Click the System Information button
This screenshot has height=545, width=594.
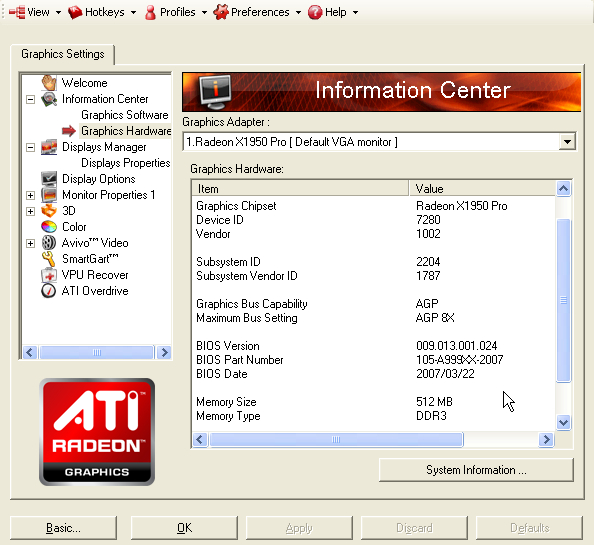coord(476,470)
